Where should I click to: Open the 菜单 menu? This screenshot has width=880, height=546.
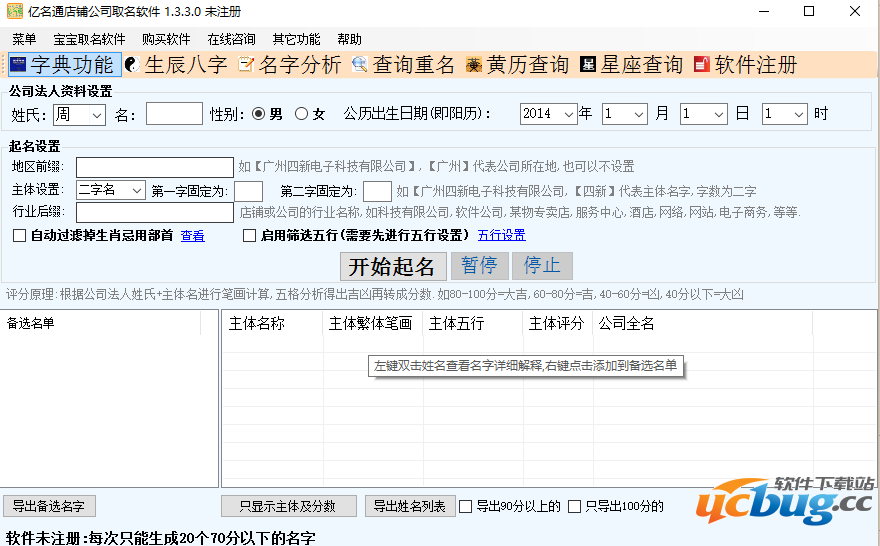24,39
